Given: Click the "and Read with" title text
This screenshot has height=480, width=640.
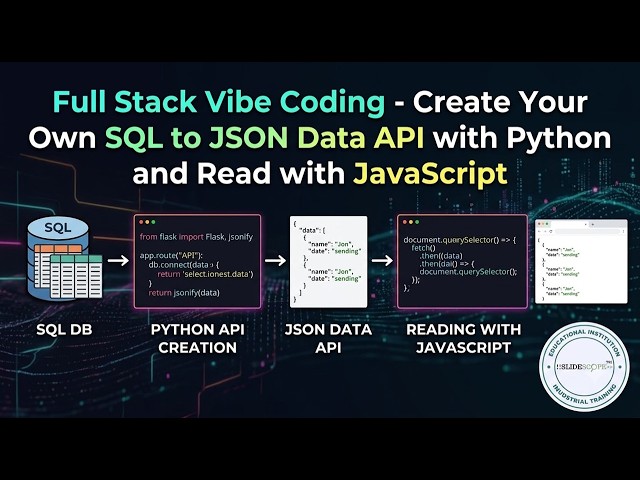Looking at the screenshot, I should [239, 173].
